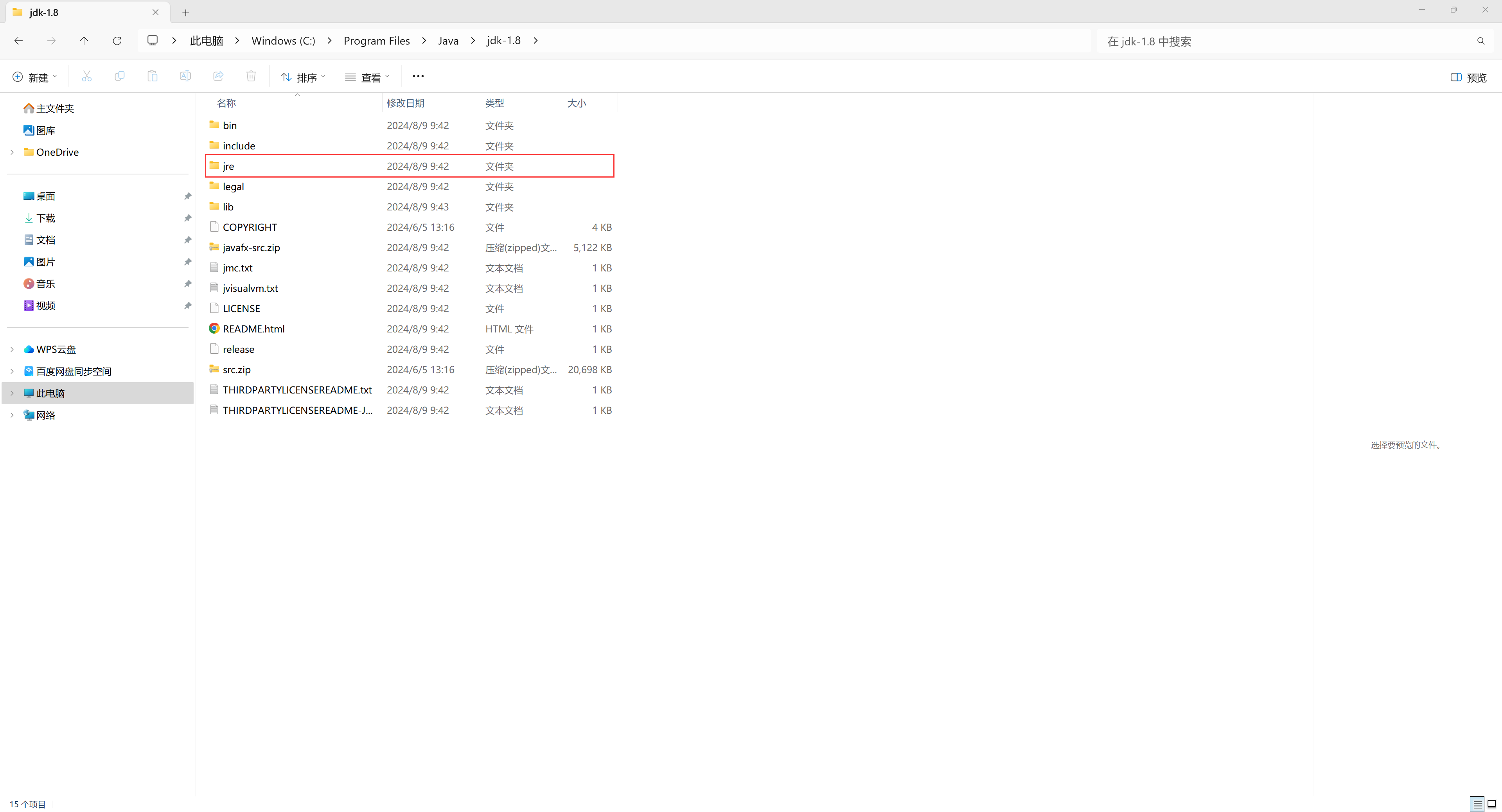The height and width of the screenshot is (812, 1502).
Task: Open the 排序 sort dropdown
Action: [x=303, y=77]
